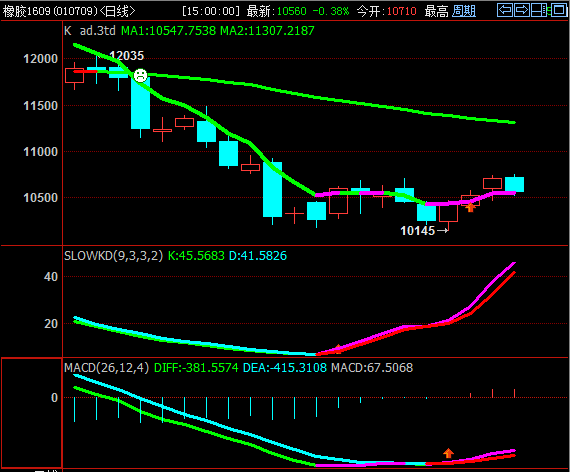Click the orange arrow in SLOWKD panel
This screenshot has height=472, width=570.
point(338,349)
